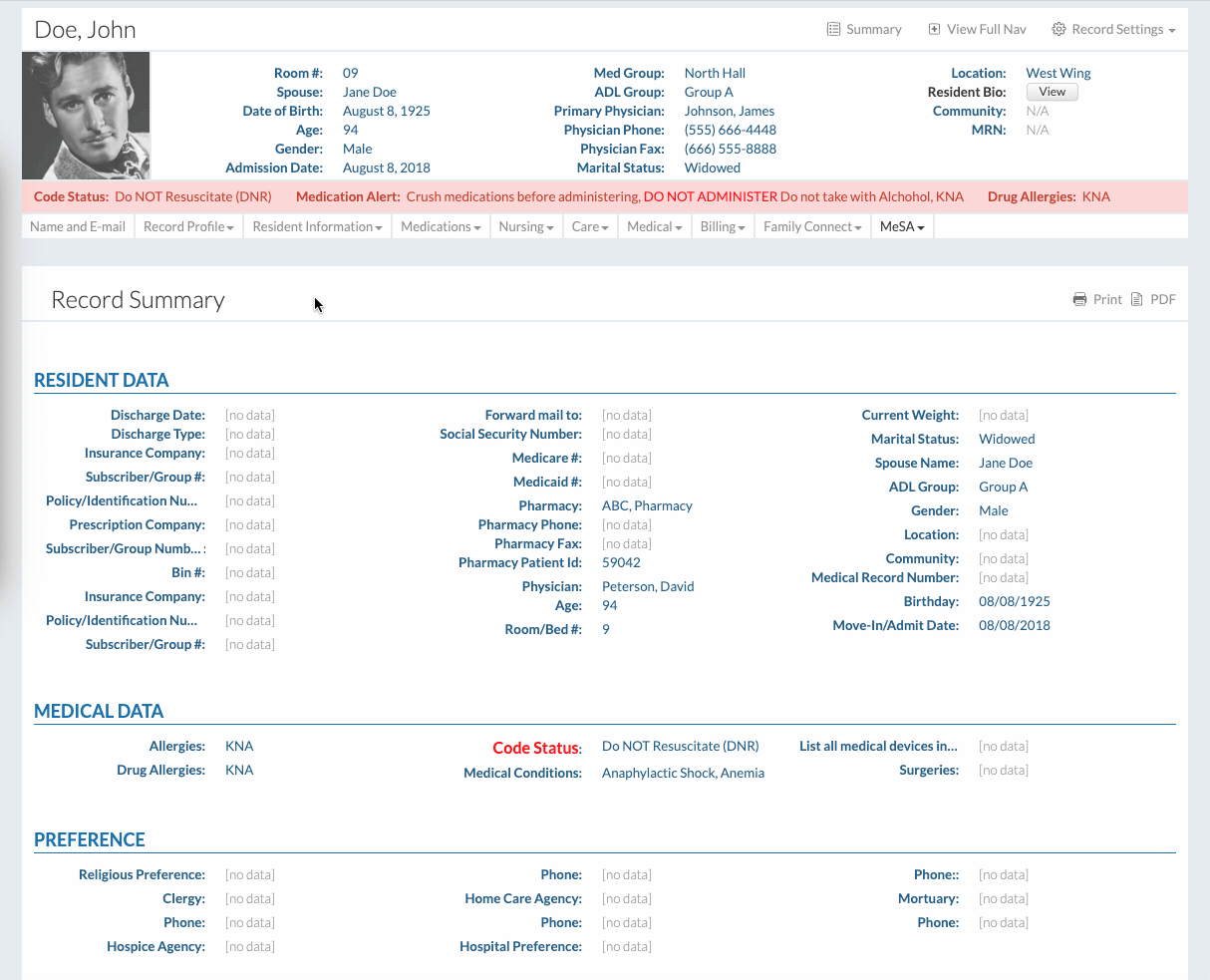The height and width of the screenshot is (980, 1210).
Task: Go to the Name and E-mail tab
Action: [x=78, y=227]
